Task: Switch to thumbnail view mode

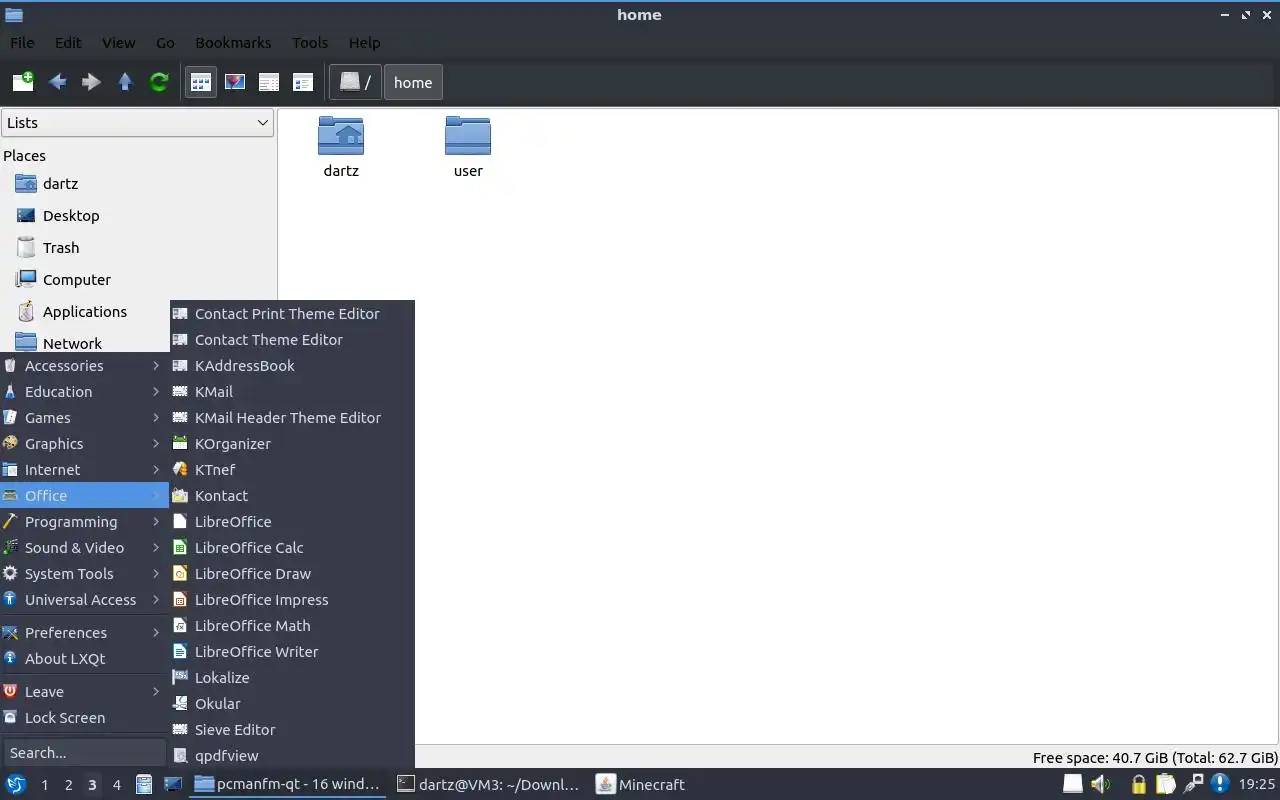Action: [x=235, y=82]
